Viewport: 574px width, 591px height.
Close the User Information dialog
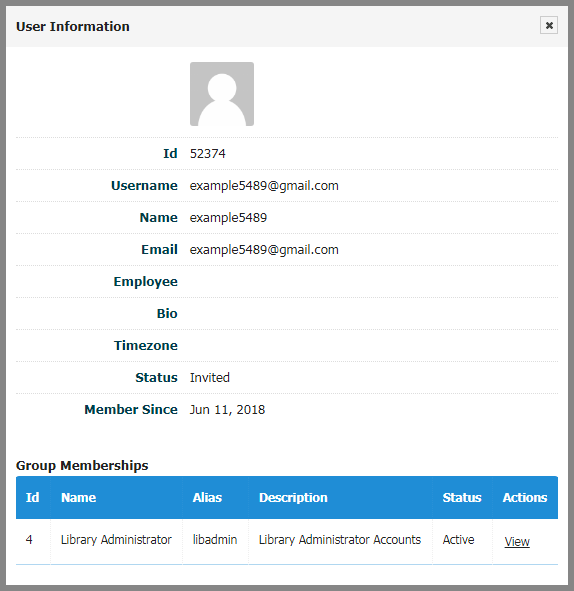click(549, 25)
